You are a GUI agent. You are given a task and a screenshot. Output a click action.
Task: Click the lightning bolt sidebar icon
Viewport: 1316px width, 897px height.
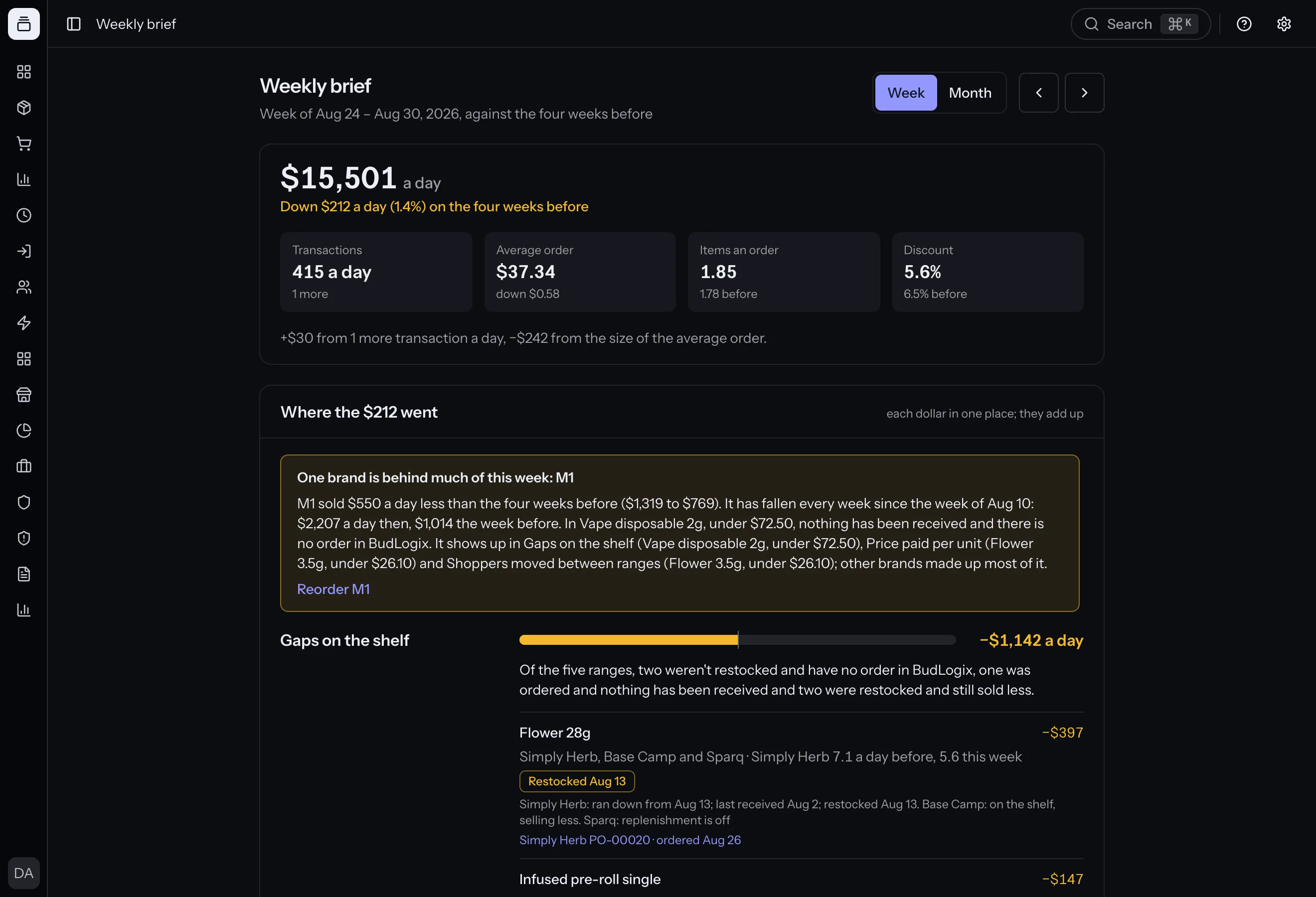point(24,323)
